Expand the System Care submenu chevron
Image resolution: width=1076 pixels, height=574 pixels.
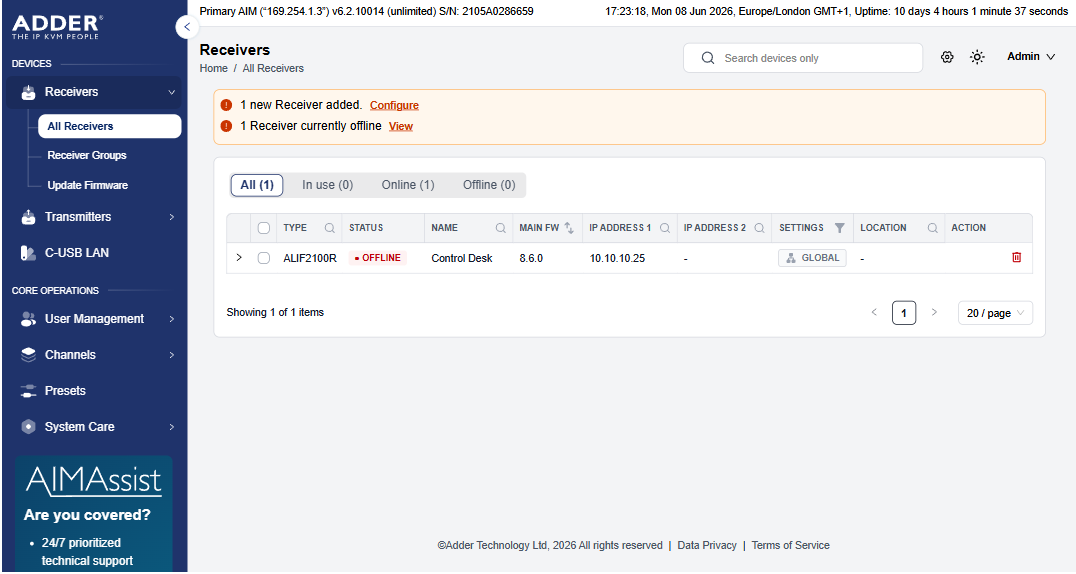pos(172,426)
